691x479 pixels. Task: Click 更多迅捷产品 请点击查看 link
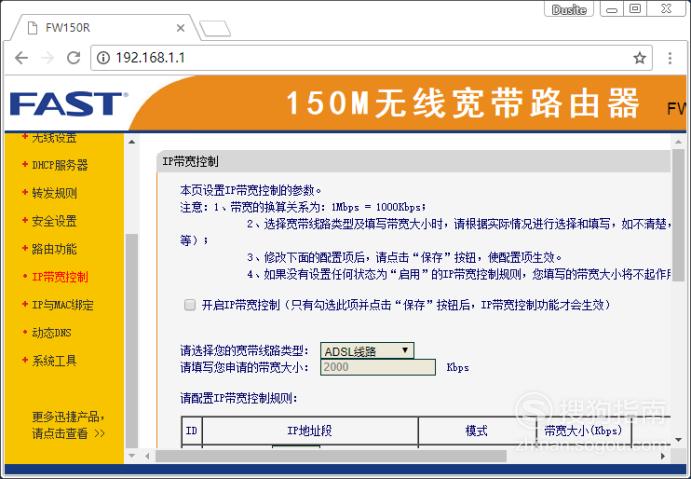point(68,425)
